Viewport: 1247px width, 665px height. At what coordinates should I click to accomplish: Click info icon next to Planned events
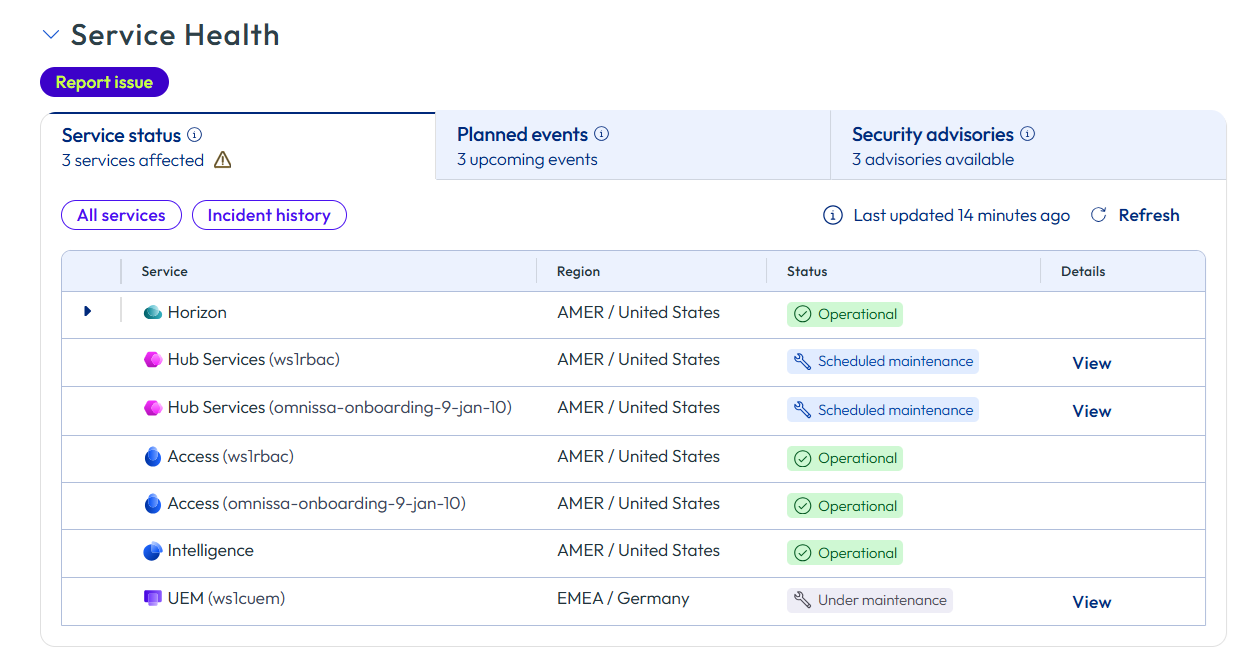(x=602, y=134)
